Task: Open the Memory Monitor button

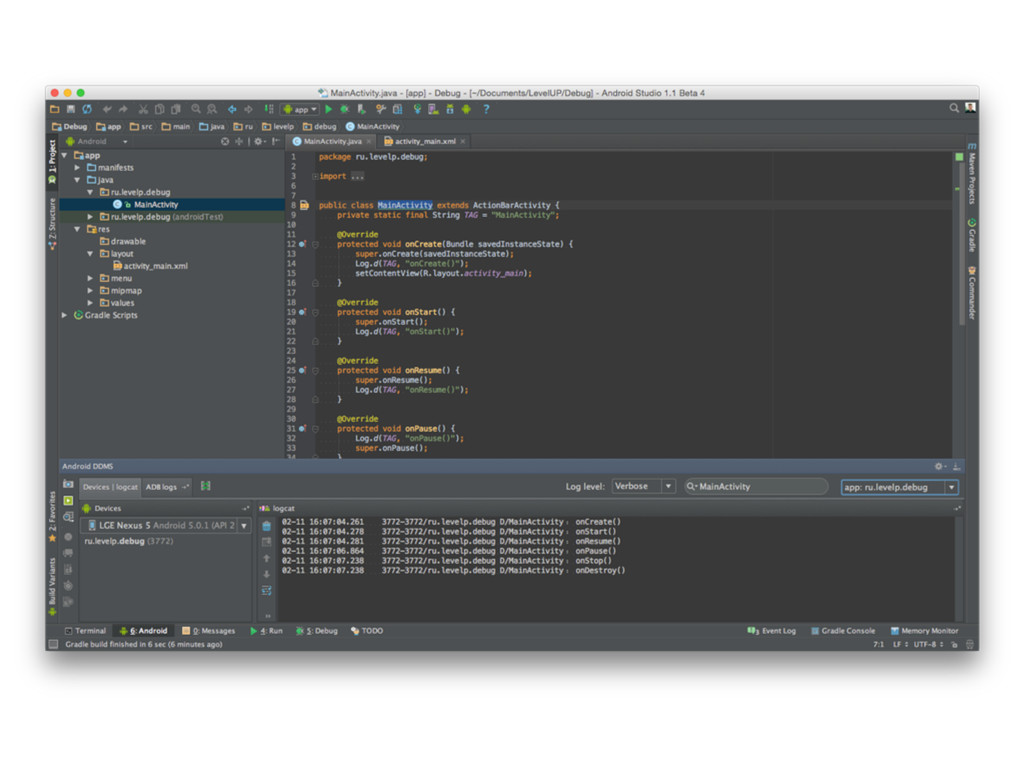Action: point(924,631)
